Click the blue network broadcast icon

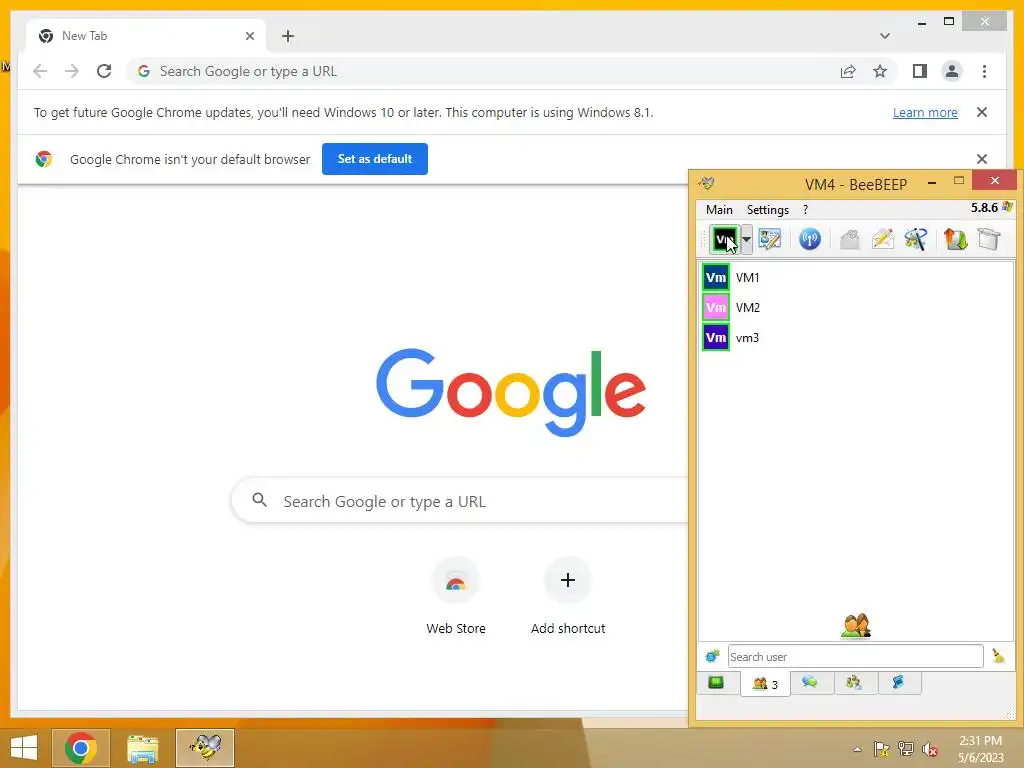click(810, 239)
